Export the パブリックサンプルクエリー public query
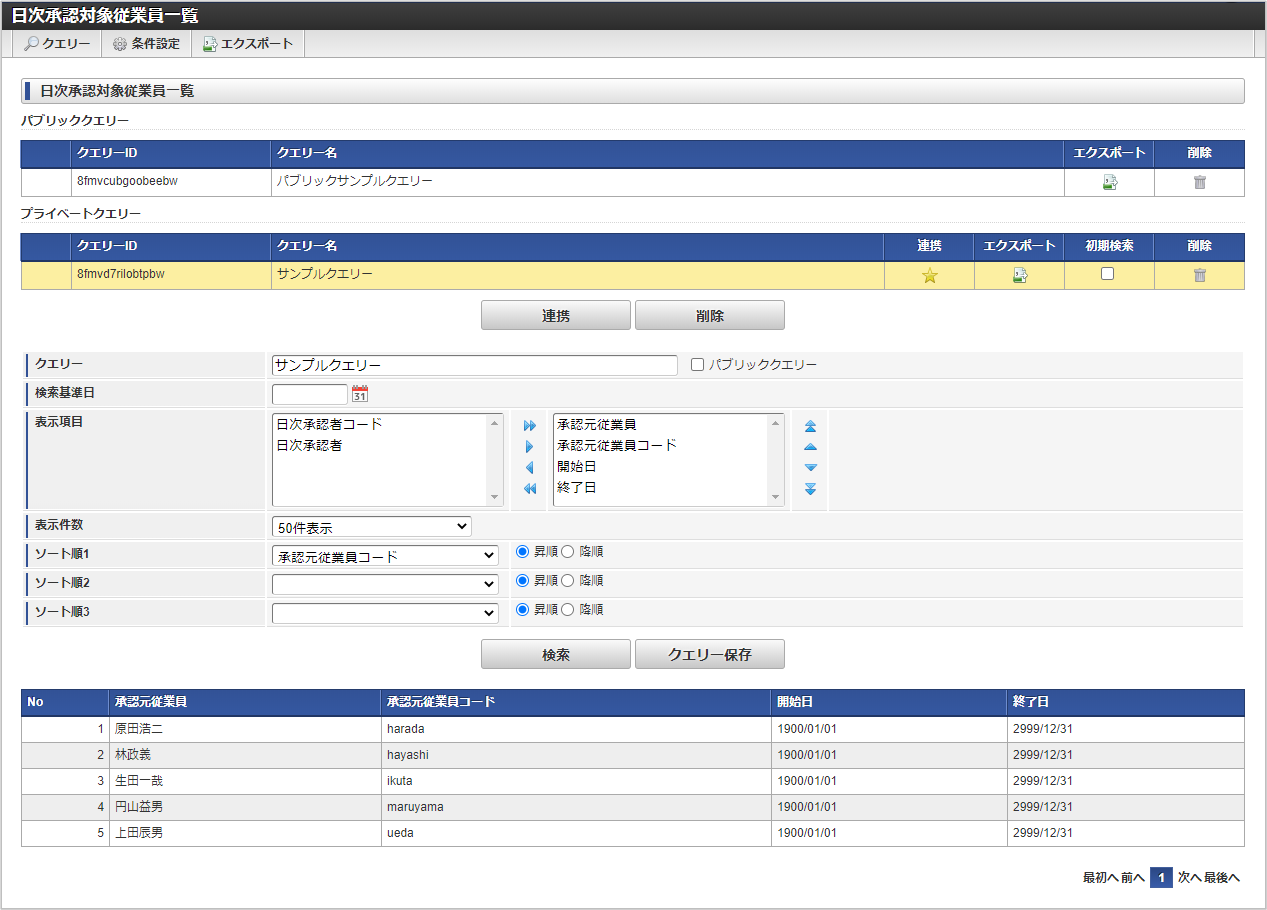This screenshot has width=1267, height=910. tap(1109, 182)
